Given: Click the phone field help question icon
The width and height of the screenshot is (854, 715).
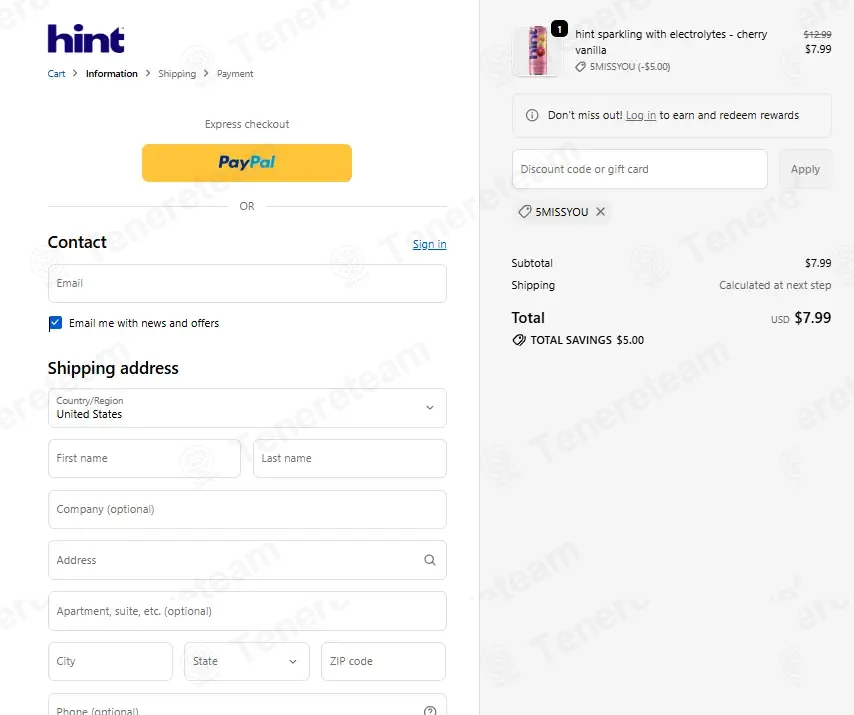Looking at the screenshot, I should click(x=430, y=711).
